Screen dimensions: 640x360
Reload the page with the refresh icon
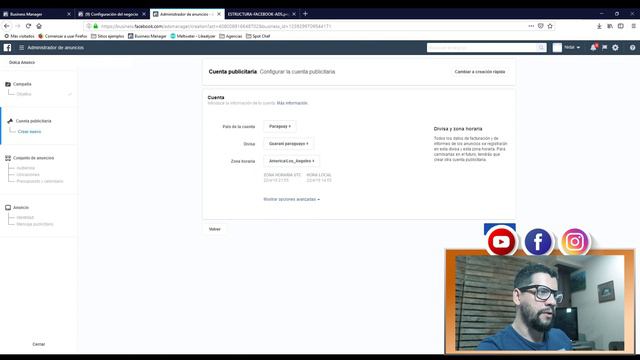click(28, 26)
